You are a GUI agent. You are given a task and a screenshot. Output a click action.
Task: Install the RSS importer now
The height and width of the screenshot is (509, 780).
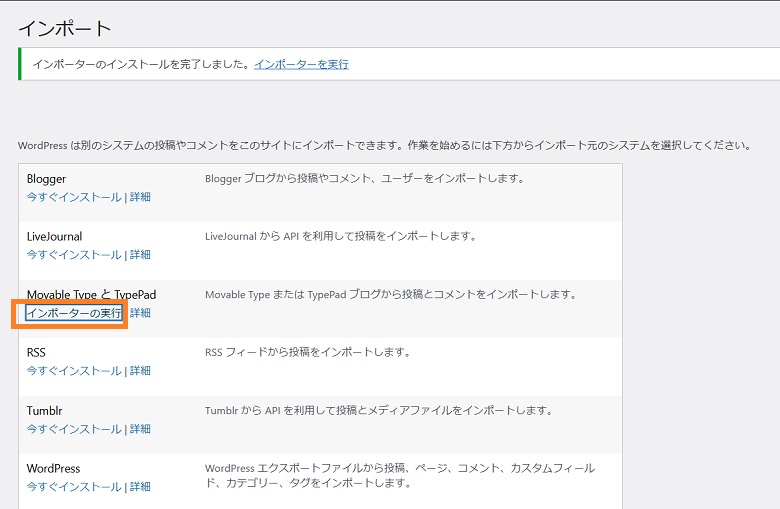74,371
